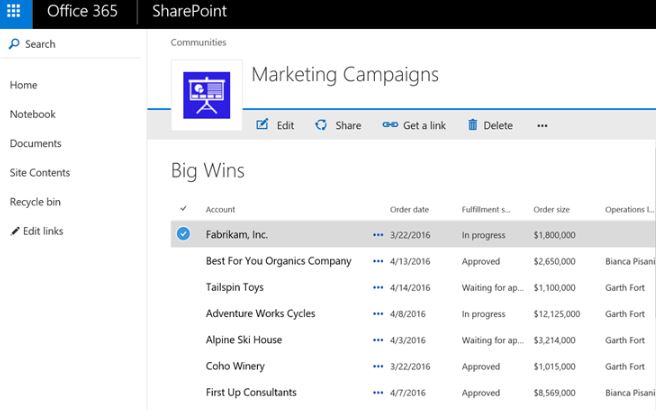Click the Edit links pencil icon
656x410 pixels.
15,231
